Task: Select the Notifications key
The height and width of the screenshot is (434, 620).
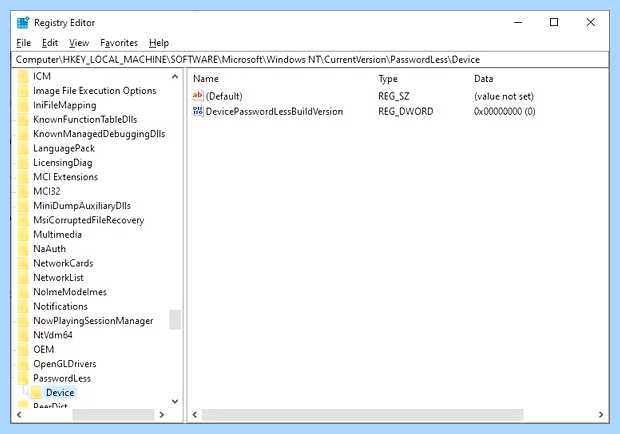Action: pos(60,306)
